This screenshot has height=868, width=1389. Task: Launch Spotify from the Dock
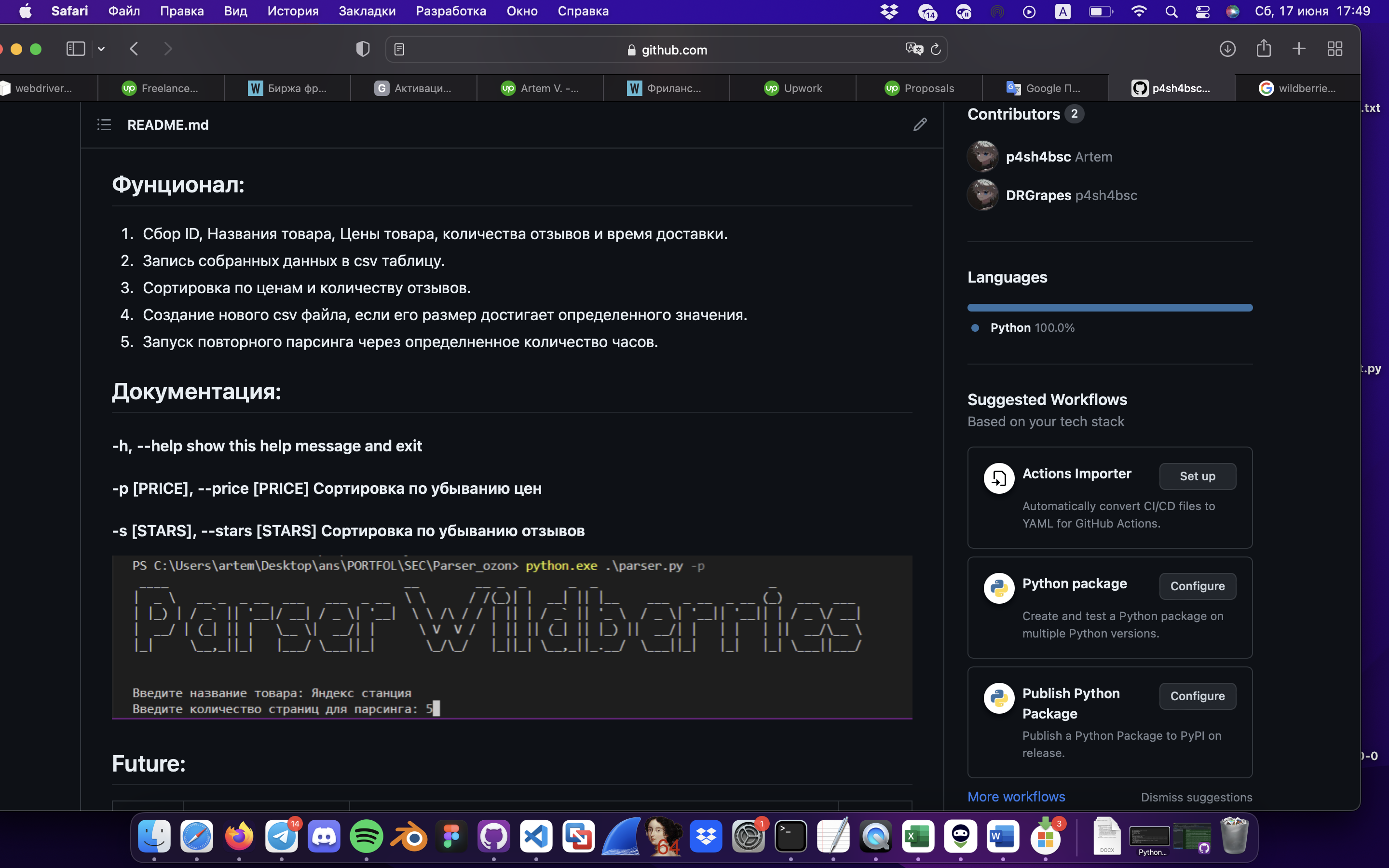pos(366,836)
